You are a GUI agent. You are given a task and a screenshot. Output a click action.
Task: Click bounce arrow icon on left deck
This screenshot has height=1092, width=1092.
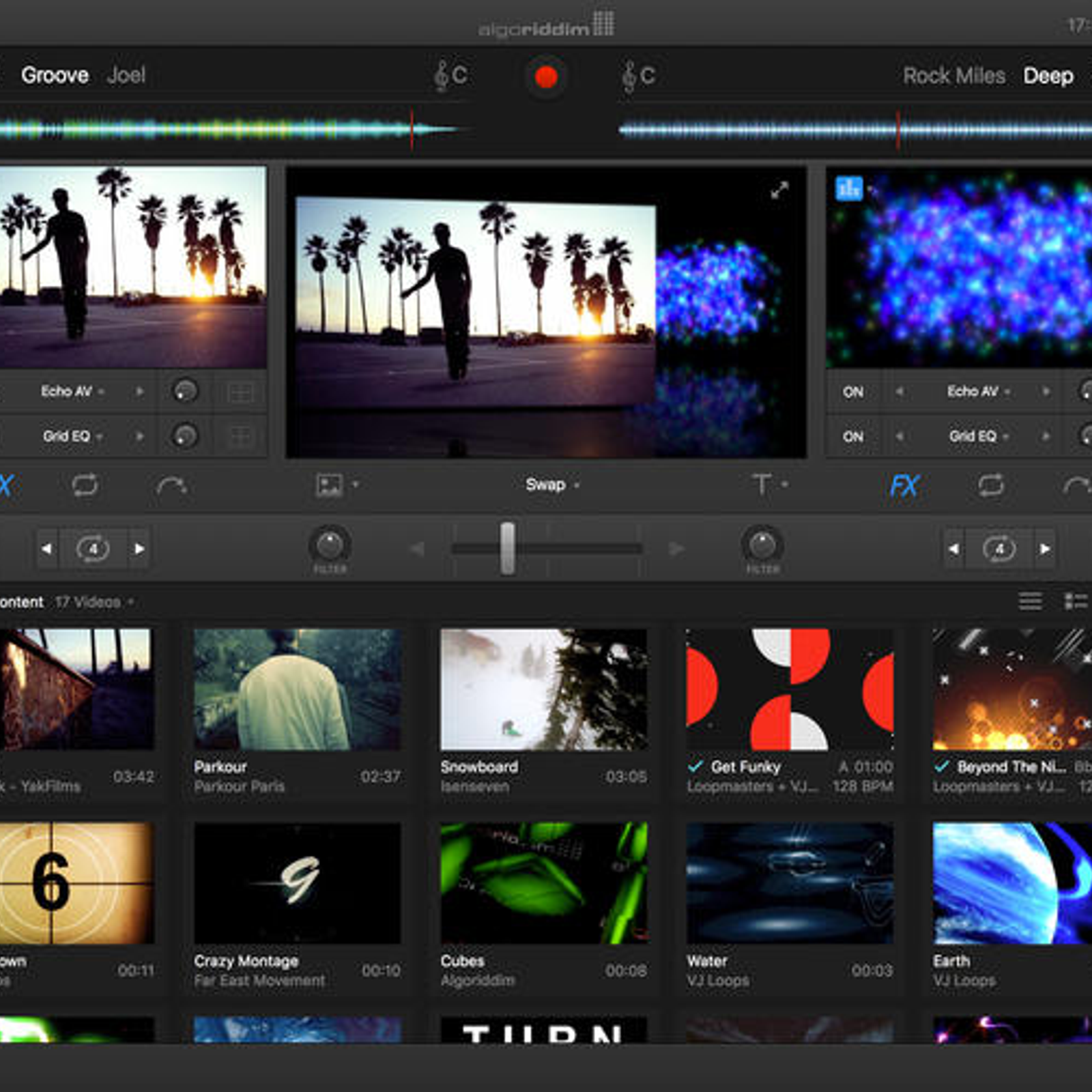[171, 486]
